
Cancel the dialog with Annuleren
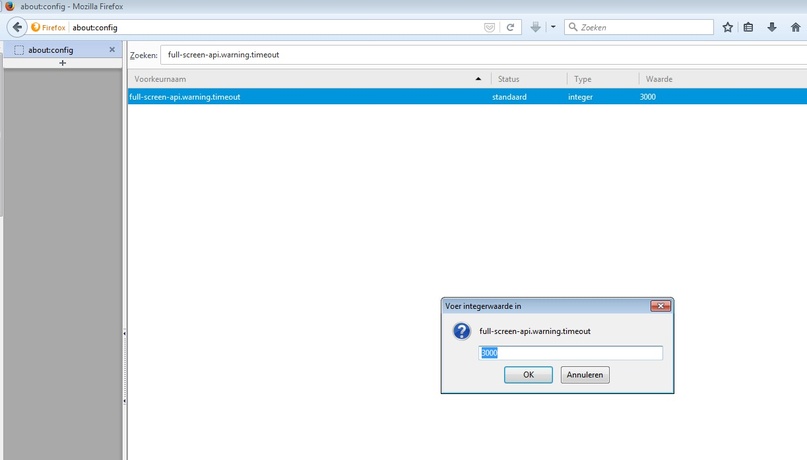click(585, 375)
